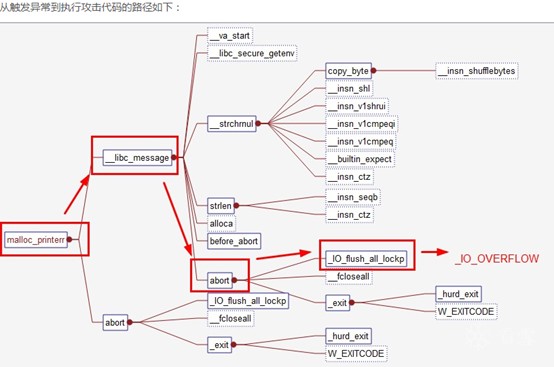Toggle the strlen connector dot

pyautogui.click(x=236, y=205)
